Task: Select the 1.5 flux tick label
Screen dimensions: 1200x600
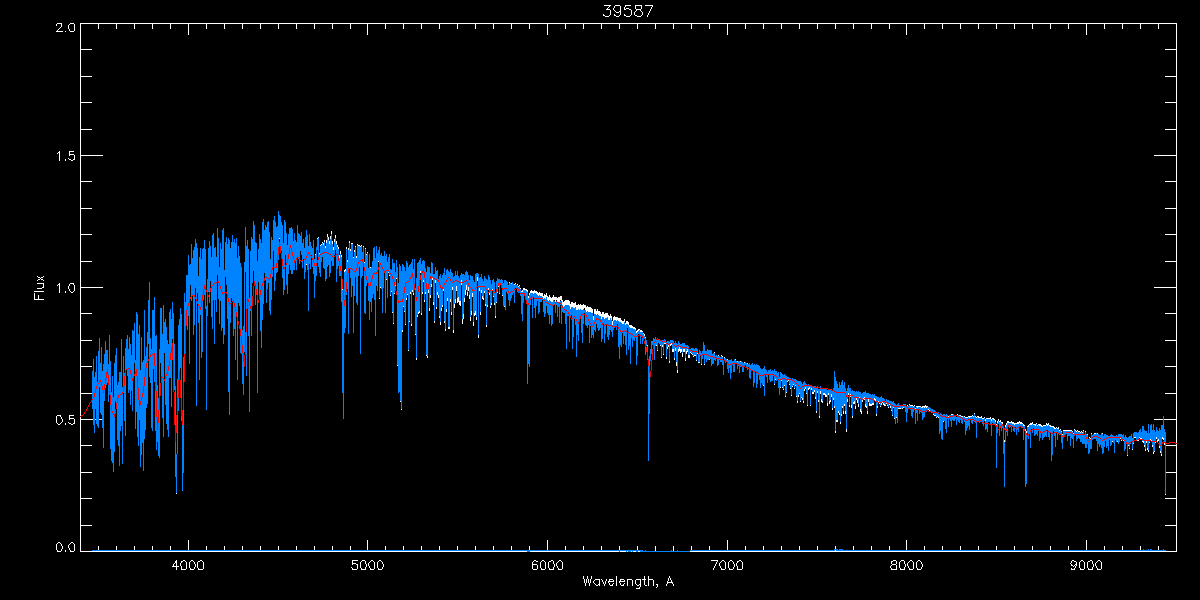Action: [x=66, y=157]
